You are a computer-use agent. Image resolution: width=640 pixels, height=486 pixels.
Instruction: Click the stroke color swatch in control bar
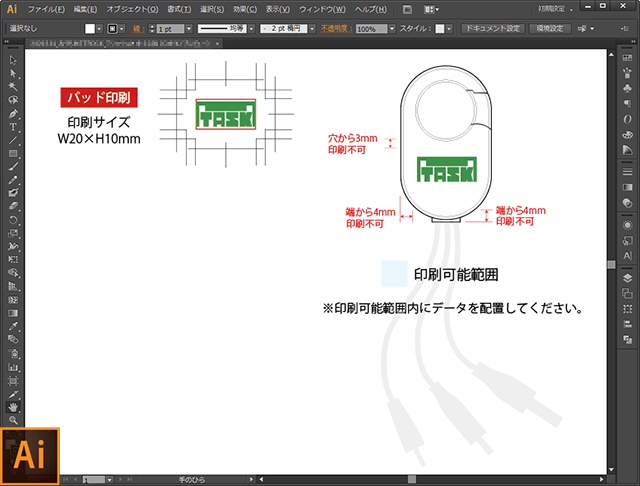click(112, 29)
